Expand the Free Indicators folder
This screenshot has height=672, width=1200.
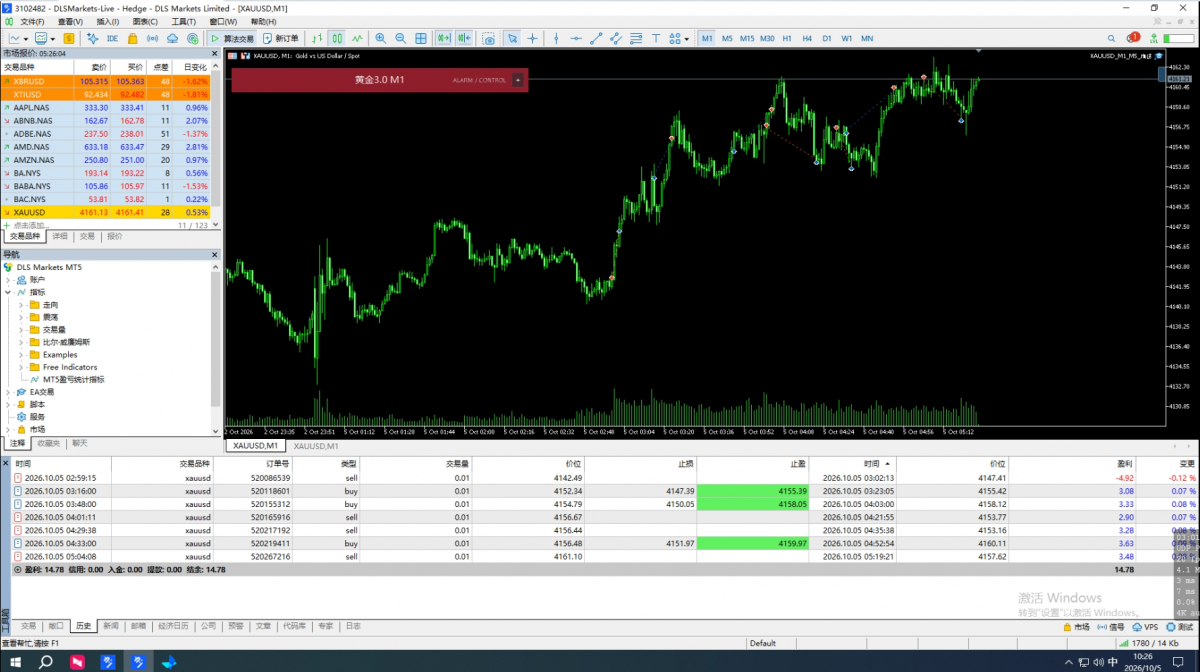point(21,367)
